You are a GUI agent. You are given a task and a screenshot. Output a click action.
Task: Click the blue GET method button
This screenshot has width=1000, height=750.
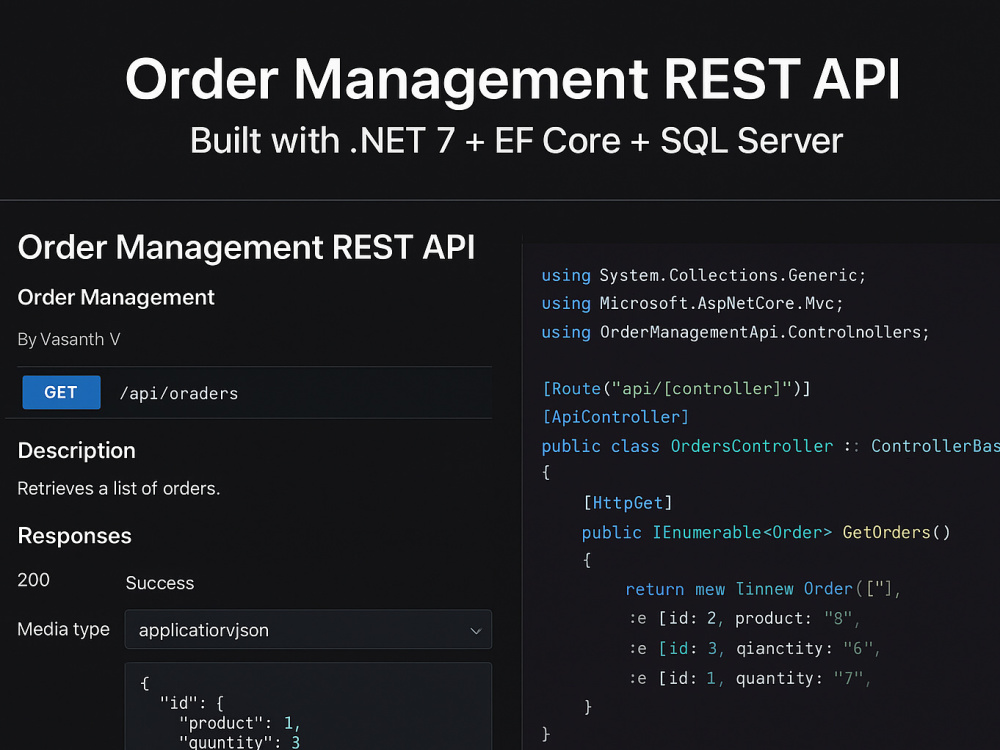[61, 392]
